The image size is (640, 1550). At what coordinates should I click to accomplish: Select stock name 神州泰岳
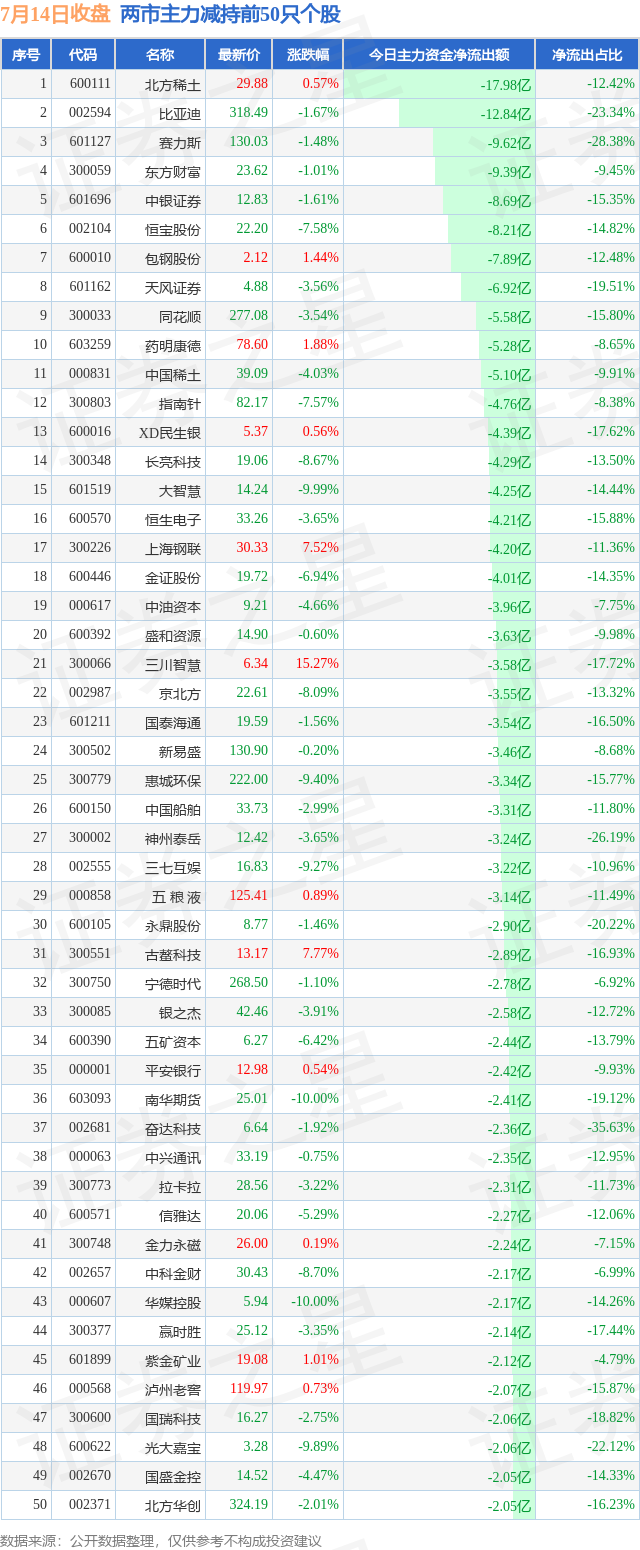pyautogui.click(x=173, y=838)
